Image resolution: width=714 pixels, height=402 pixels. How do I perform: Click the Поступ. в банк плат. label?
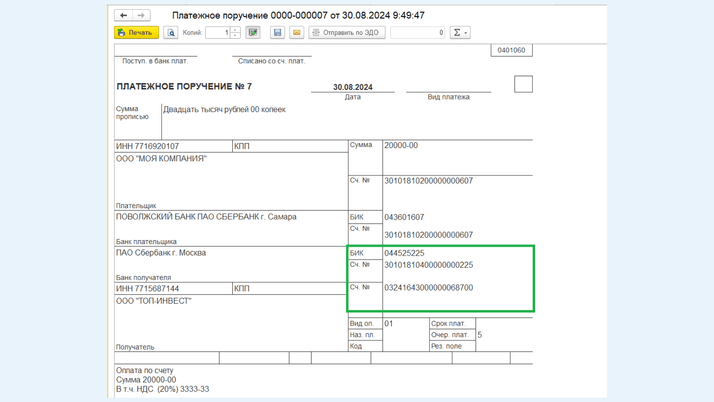(x=155, y=61)
